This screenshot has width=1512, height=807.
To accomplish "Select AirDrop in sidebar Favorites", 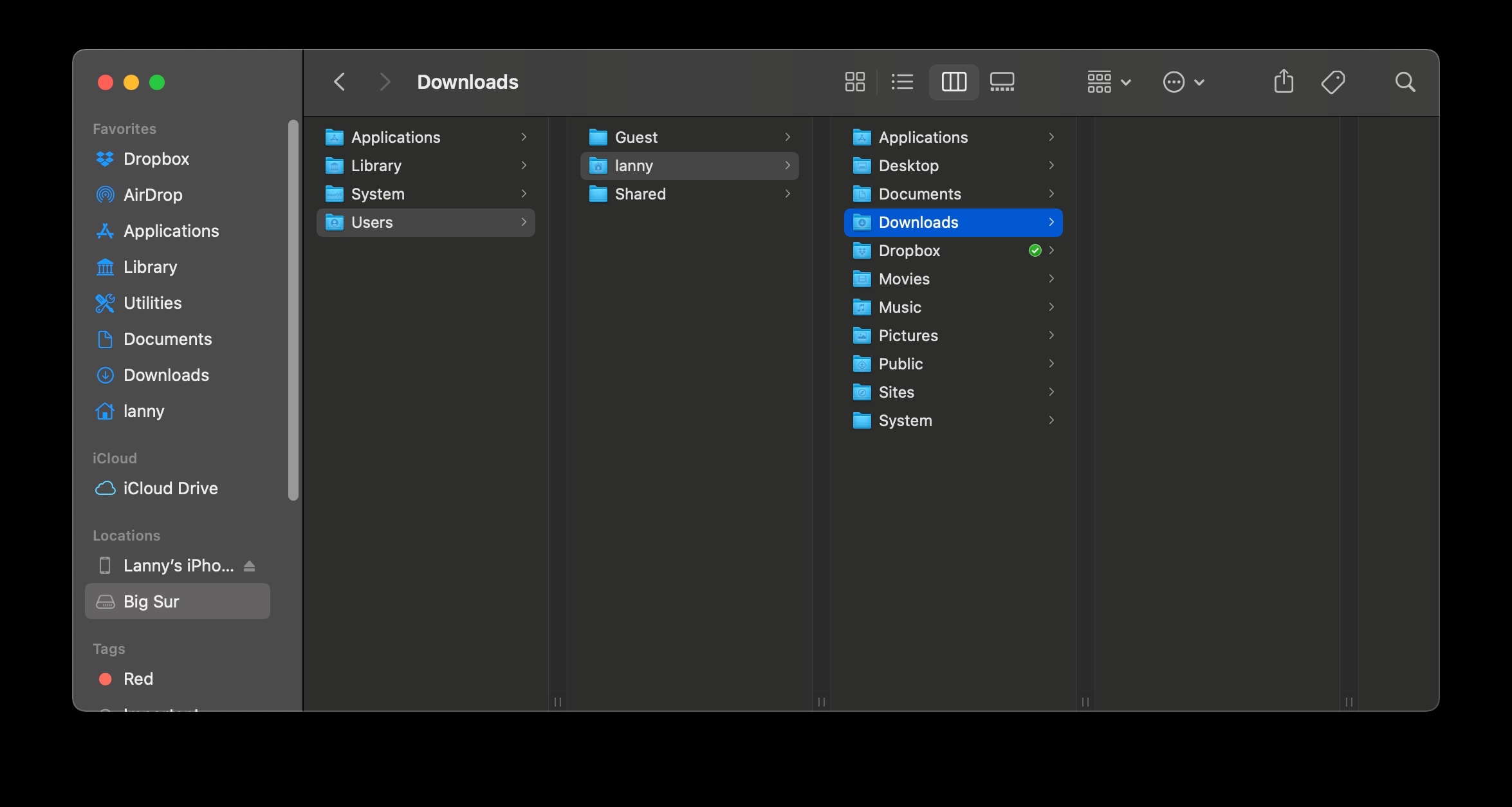I will click(x=152, y=195).
